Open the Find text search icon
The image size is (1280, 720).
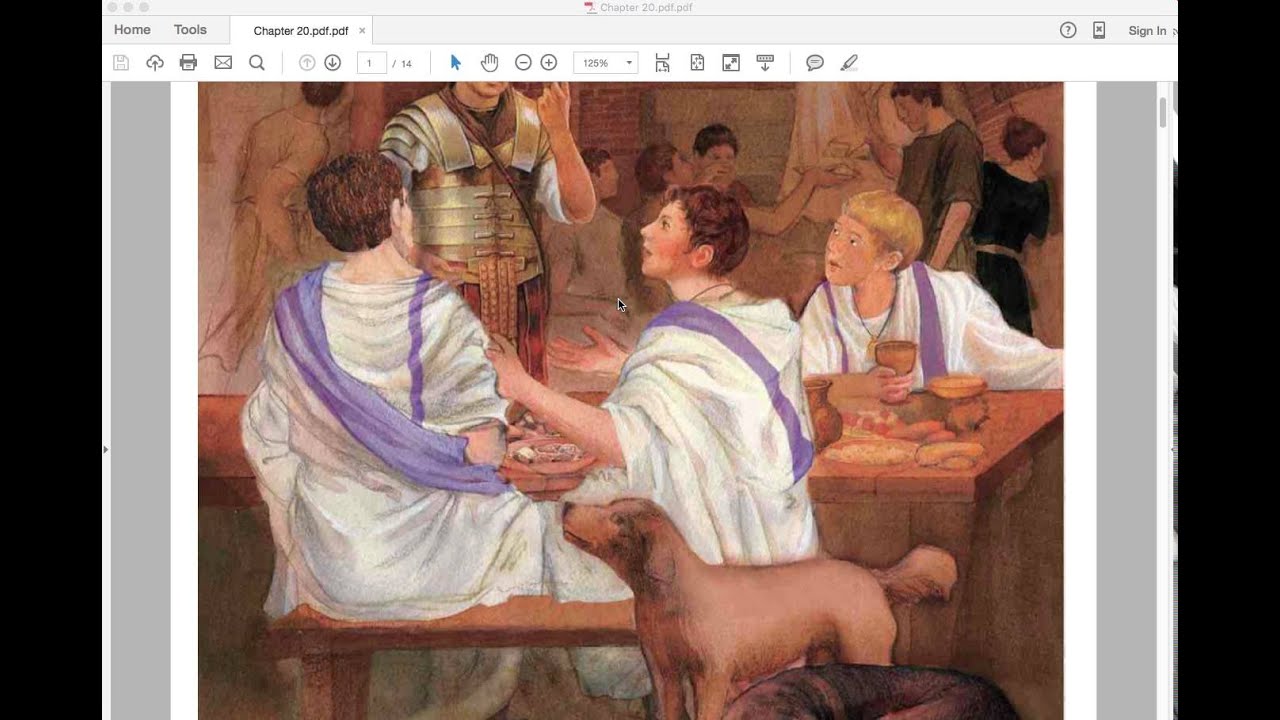(x=257, y=63)
